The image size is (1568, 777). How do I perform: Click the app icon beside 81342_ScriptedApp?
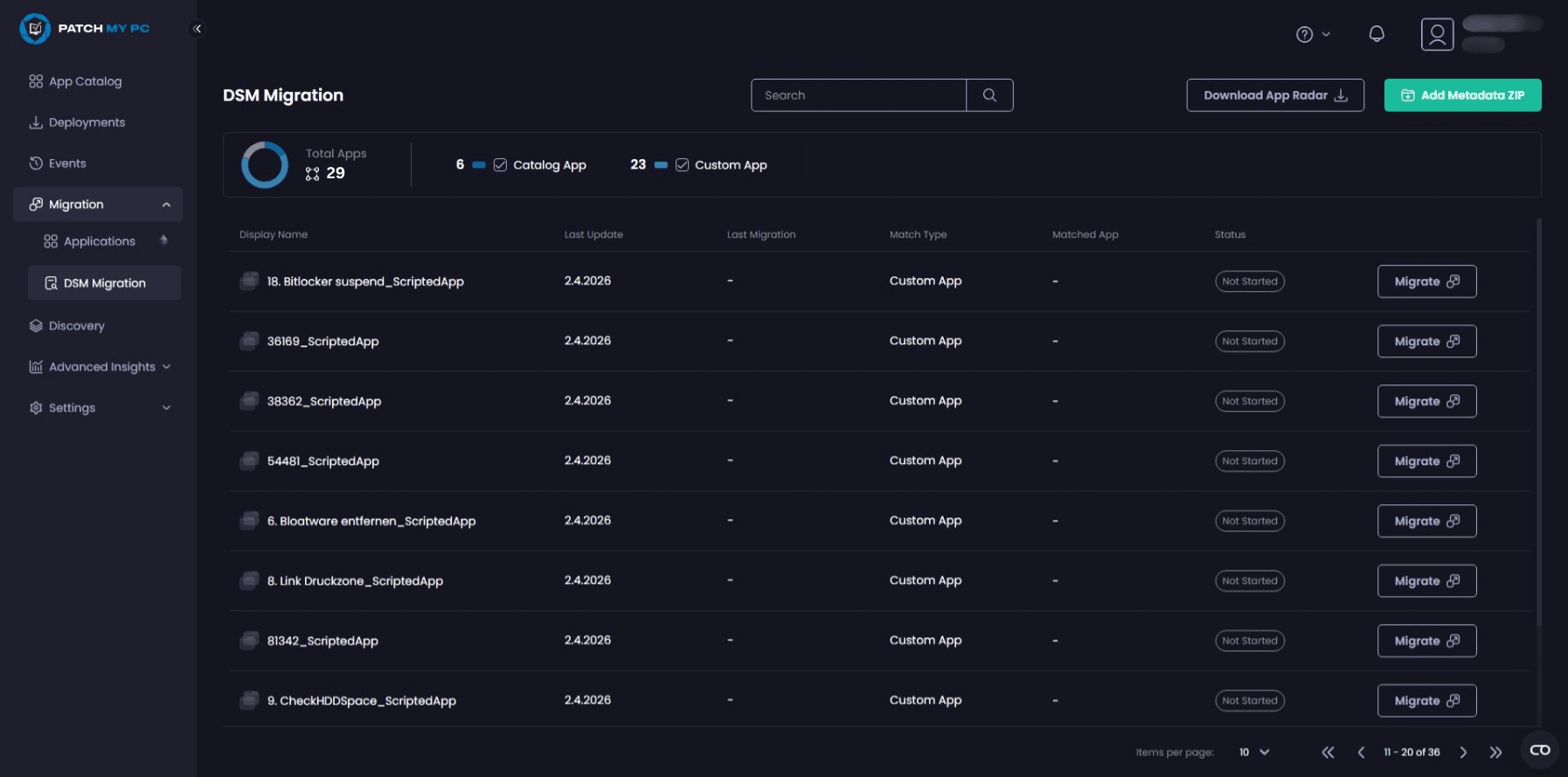(249, 640)
